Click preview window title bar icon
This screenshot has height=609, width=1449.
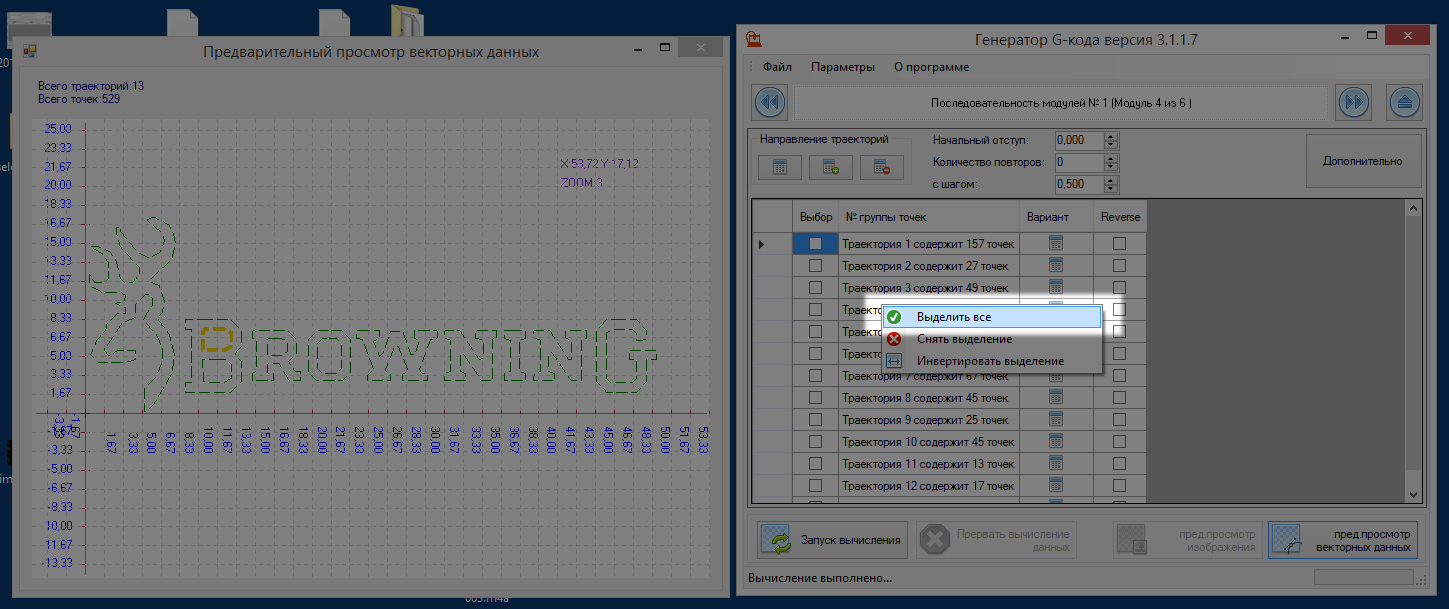tap(29, 50)
